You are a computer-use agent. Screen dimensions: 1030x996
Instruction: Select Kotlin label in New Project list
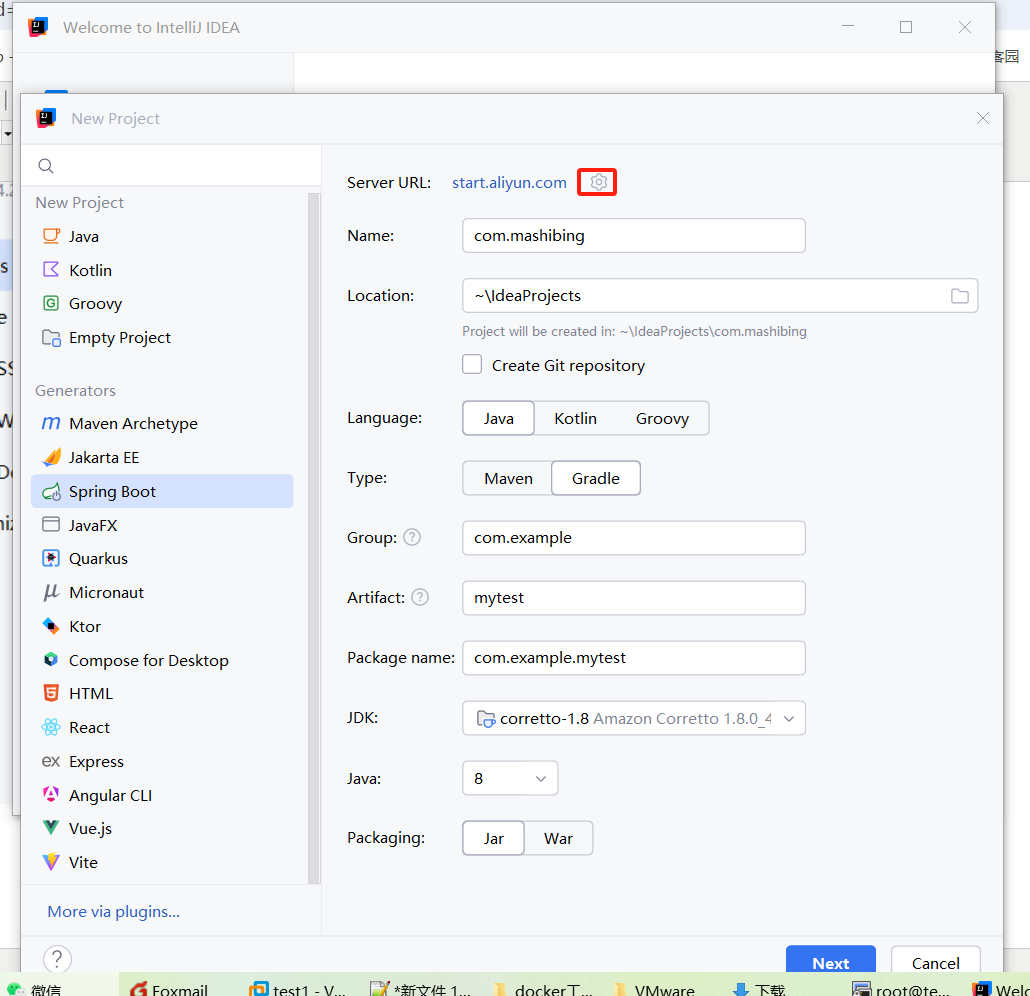pyautogui.click(x=91, y=270)
